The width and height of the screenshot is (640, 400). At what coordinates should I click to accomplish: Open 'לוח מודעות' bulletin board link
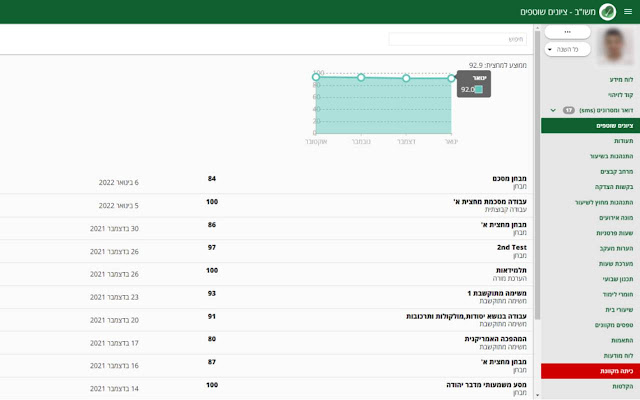coord(618,356)
